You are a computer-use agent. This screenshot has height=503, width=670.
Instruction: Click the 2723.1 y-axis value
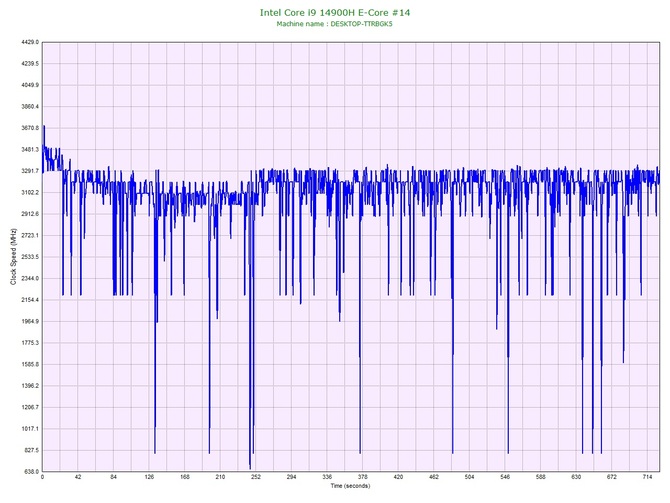coord(30,235)
